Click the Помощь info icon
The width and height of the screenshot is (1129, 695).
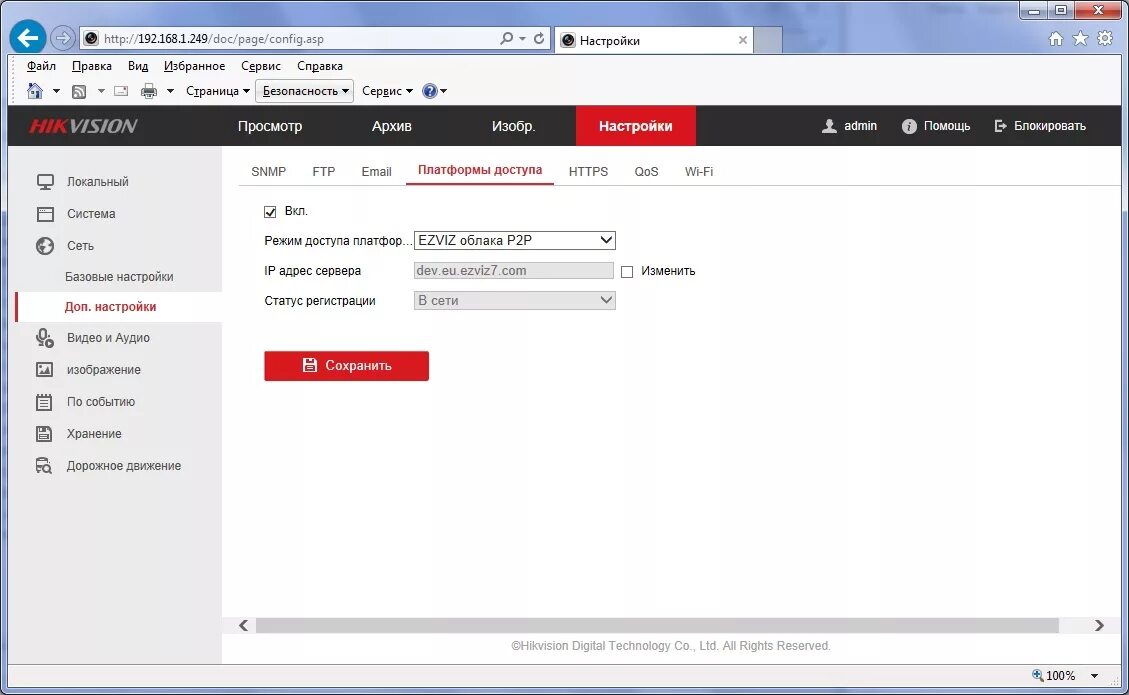tap(909, 126)
